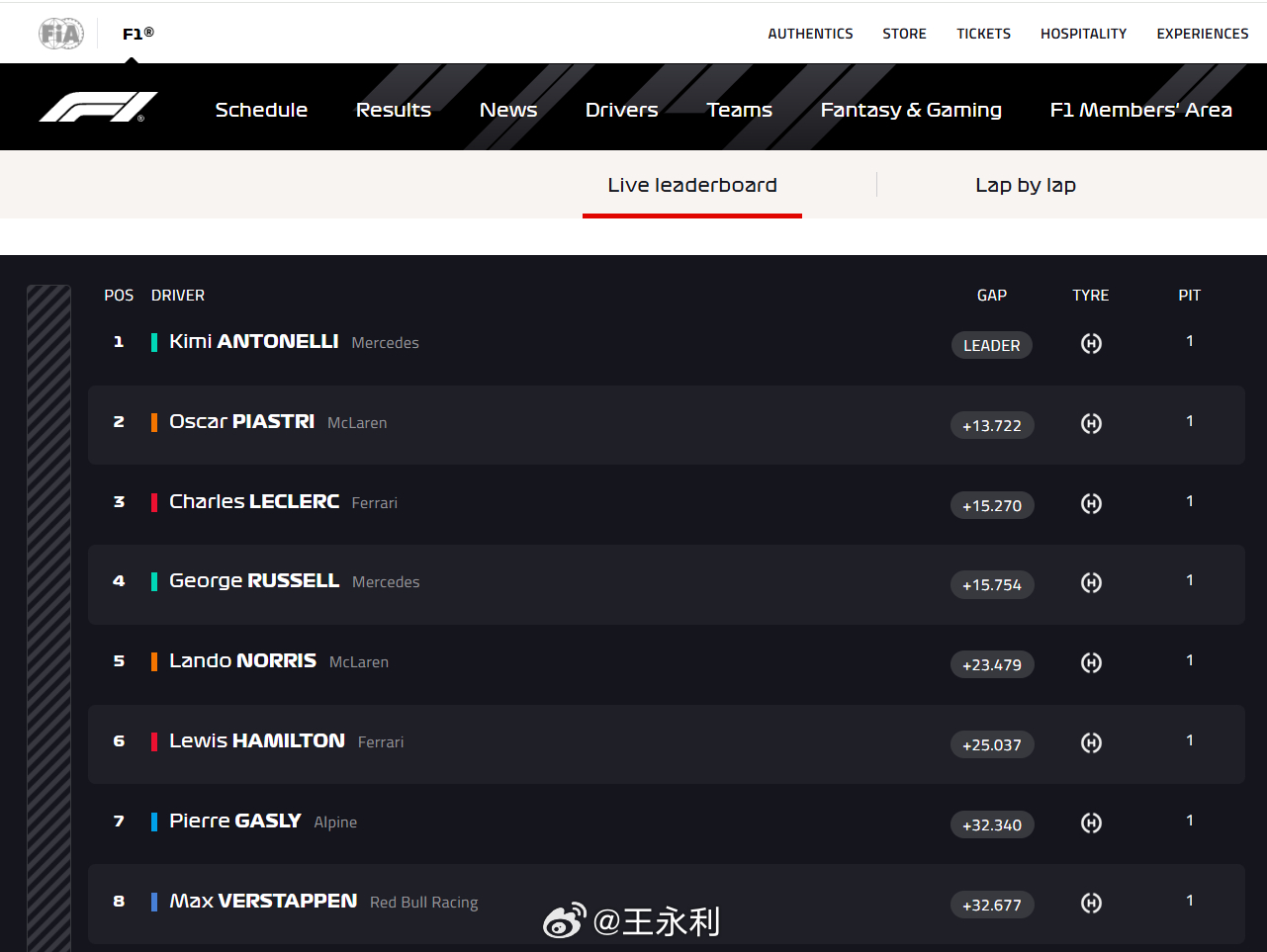Click the POS column header

coord(119,296)
